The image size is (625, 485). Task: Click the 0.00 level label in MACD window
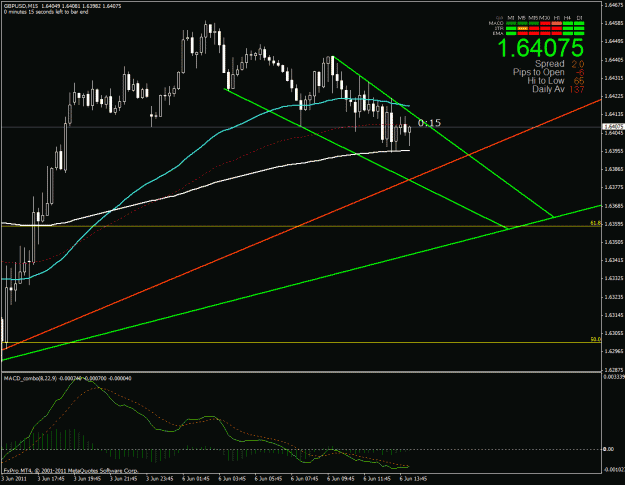[608, 449]
